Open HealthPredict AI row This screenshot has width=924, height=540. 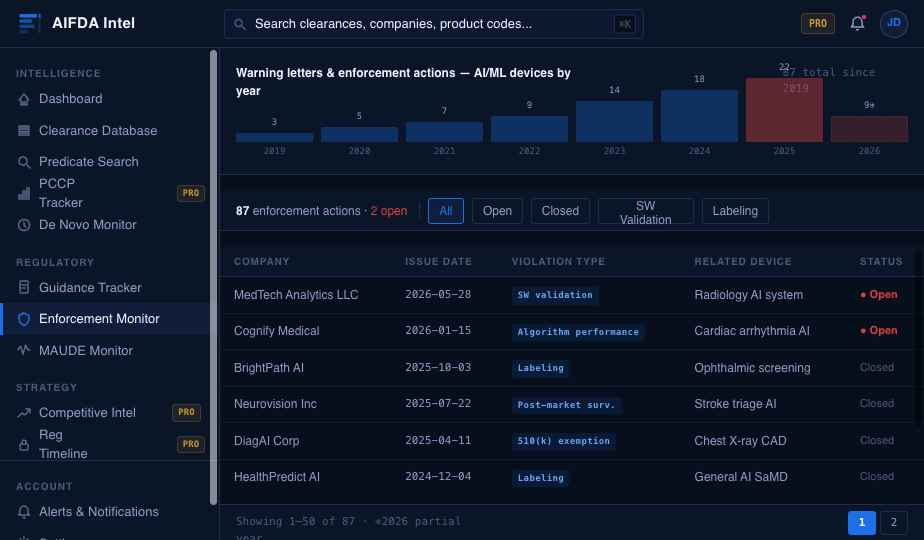point(568,477)
